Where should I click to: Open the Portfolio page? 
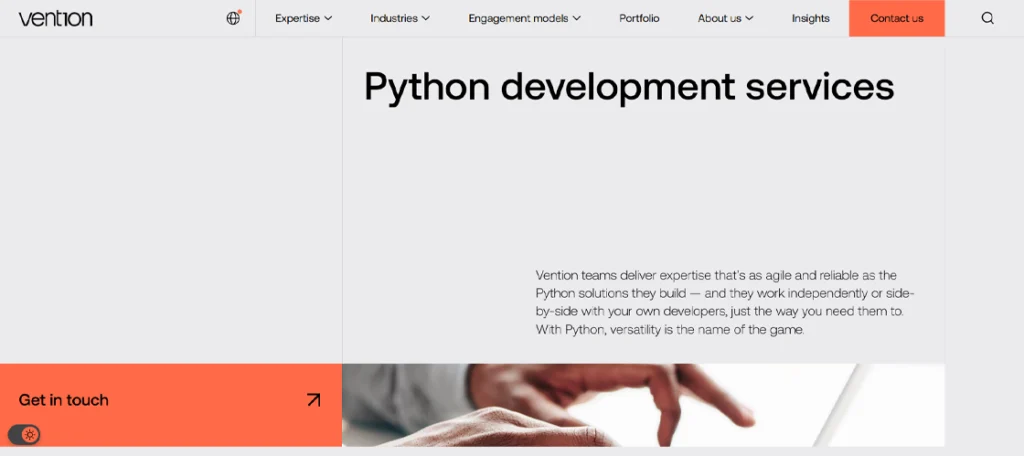[639, 18]
